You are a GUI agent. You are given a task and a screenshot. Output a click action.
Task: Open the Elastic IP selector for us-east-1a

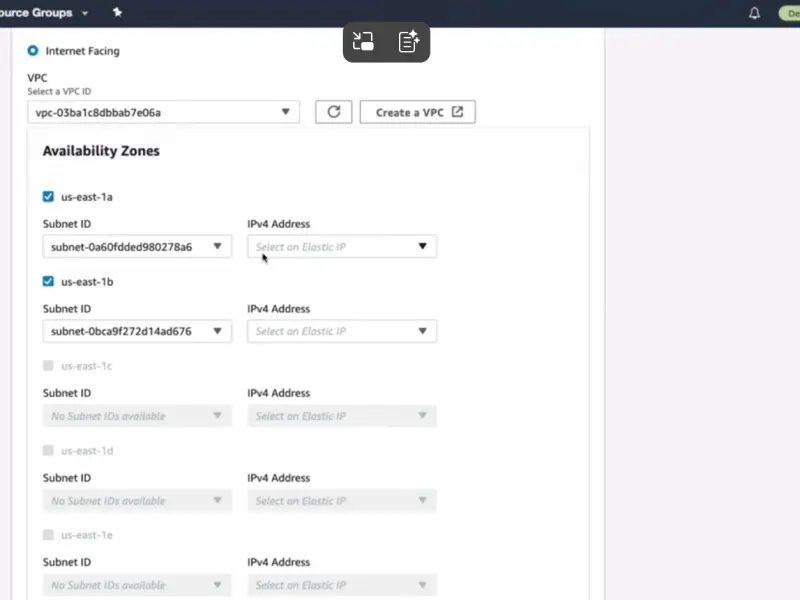click(x=341, y=246)
